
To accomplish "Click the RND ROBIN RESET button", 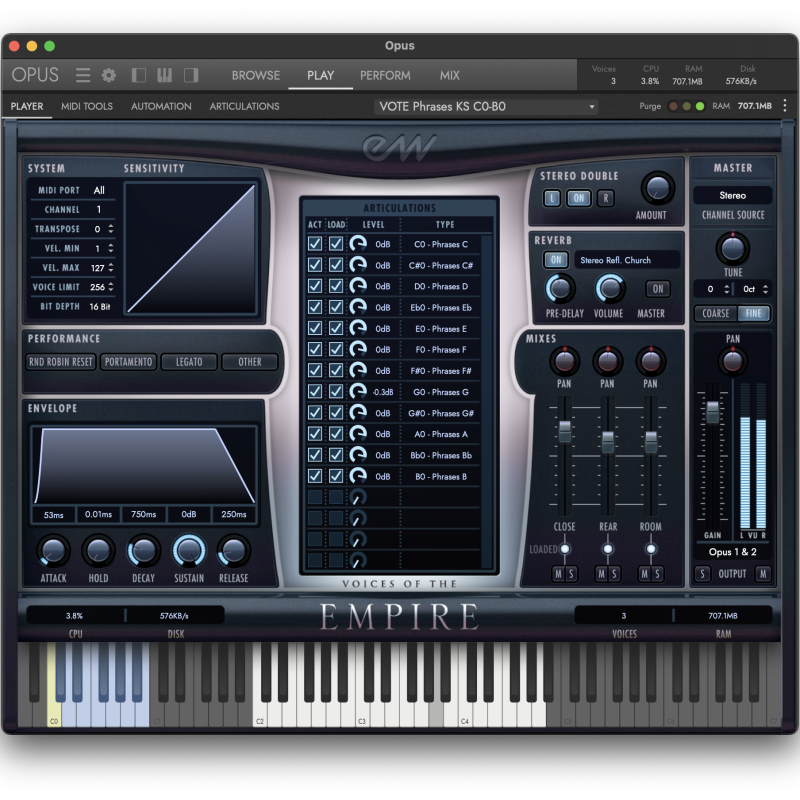I will 61,362.
